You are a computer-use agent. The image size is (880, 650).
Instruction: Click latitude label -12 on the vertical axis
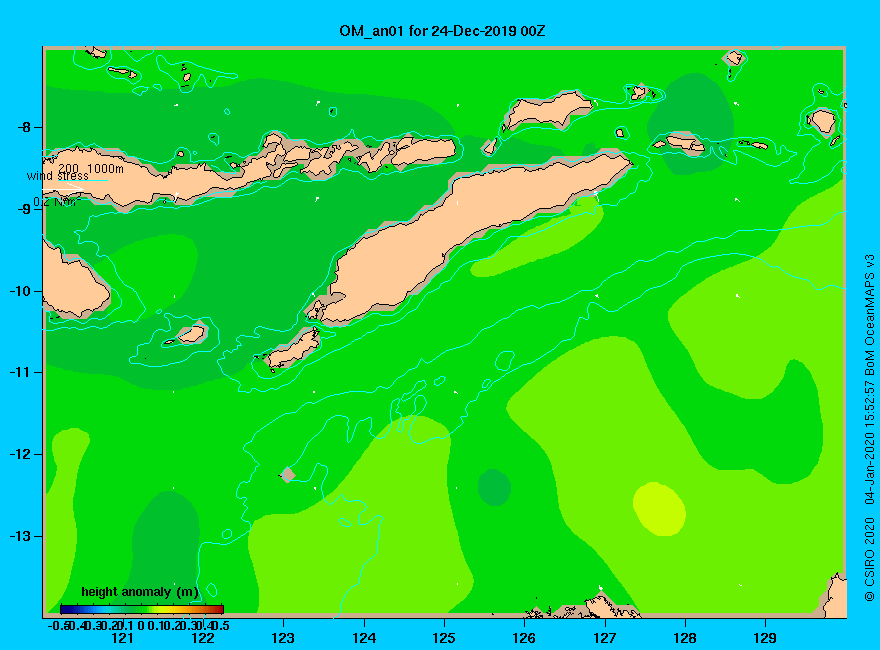pyautogui.click(x=21, y=455)
